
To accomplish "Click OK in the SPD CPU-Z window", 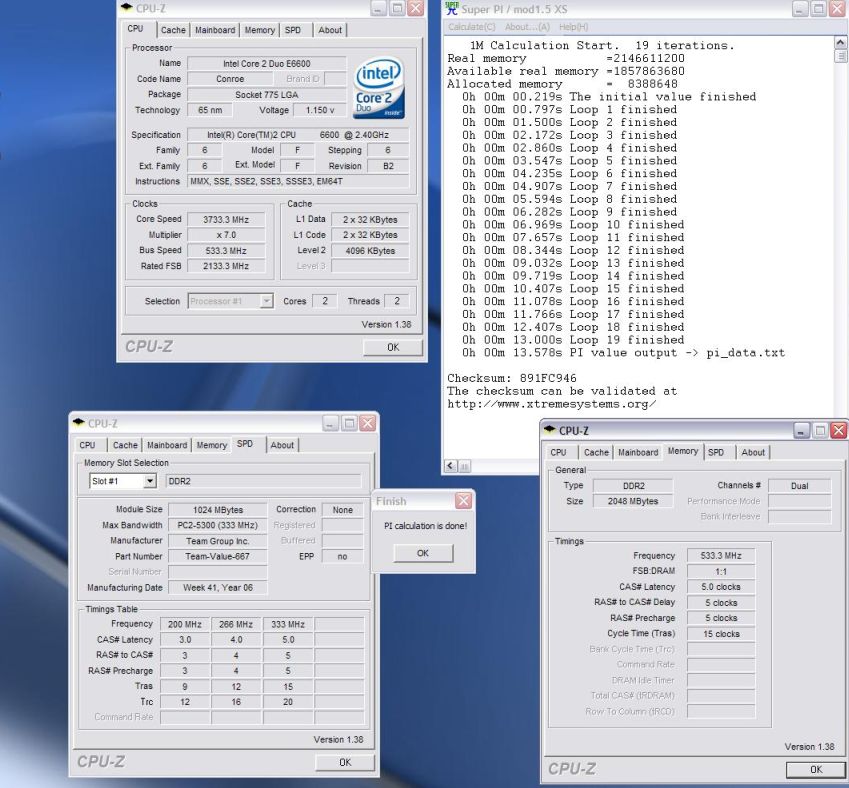I will click(x=345, y=763).
